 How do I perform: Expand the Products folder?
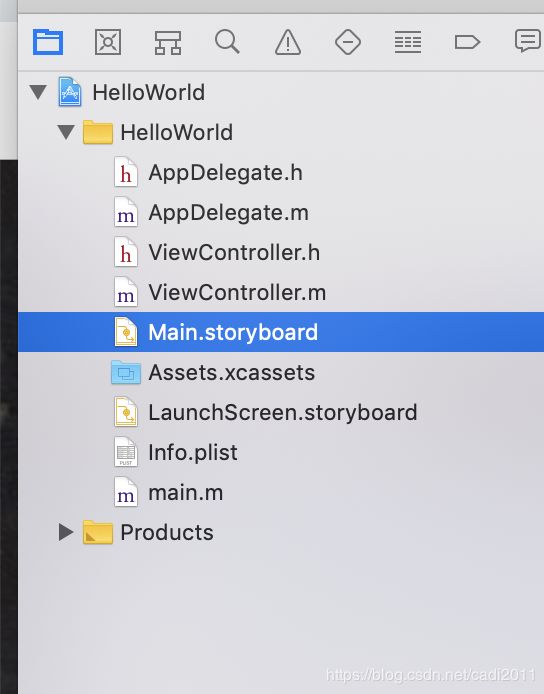click(66, 532)
